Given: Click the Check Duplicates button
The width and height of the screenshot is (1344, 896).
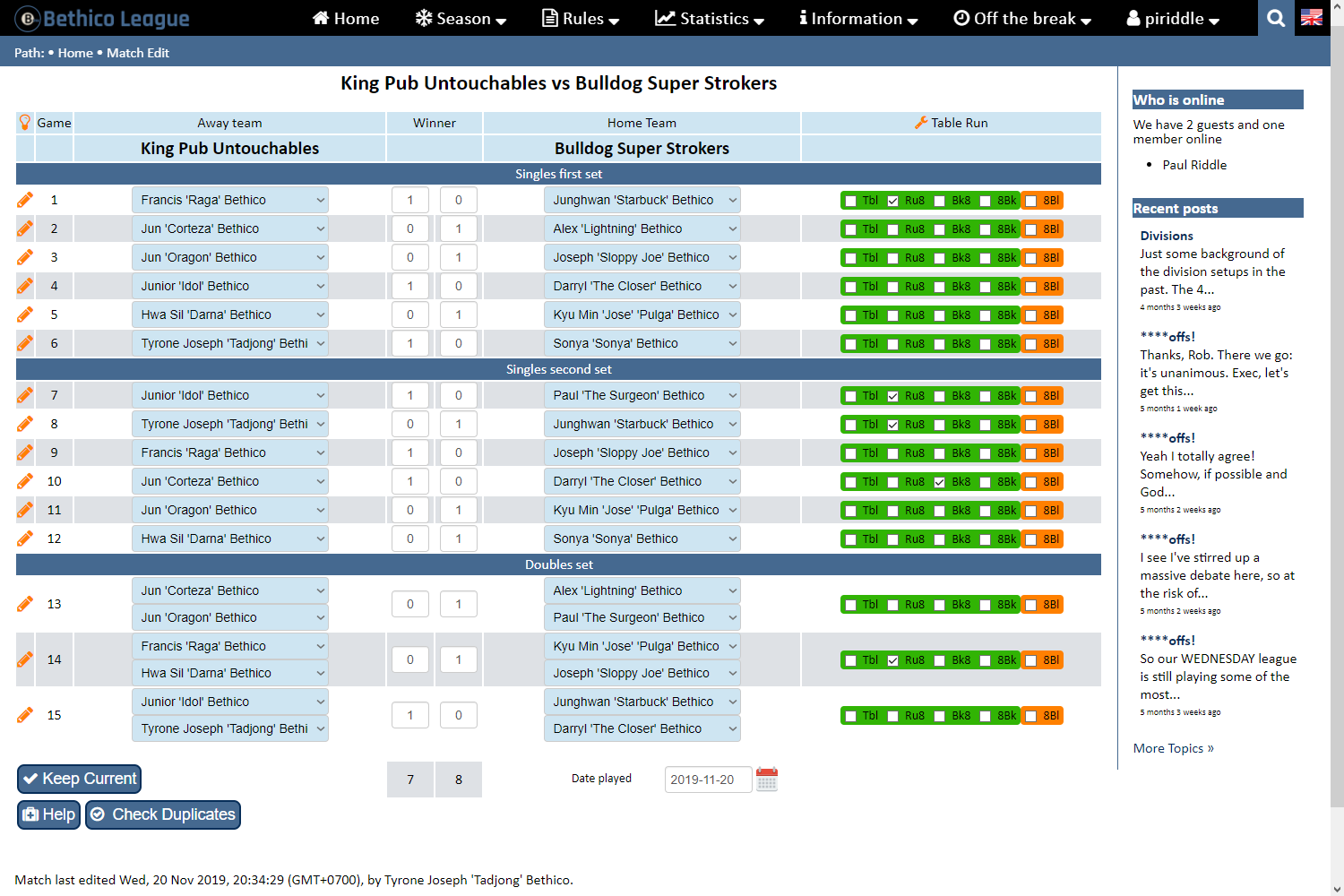Looking at the screenshot, I should click(x=163, y=814).
